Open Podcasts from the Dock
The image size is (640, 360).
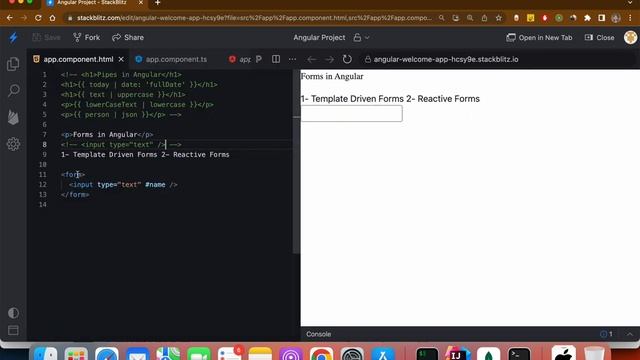pos(291,354)
